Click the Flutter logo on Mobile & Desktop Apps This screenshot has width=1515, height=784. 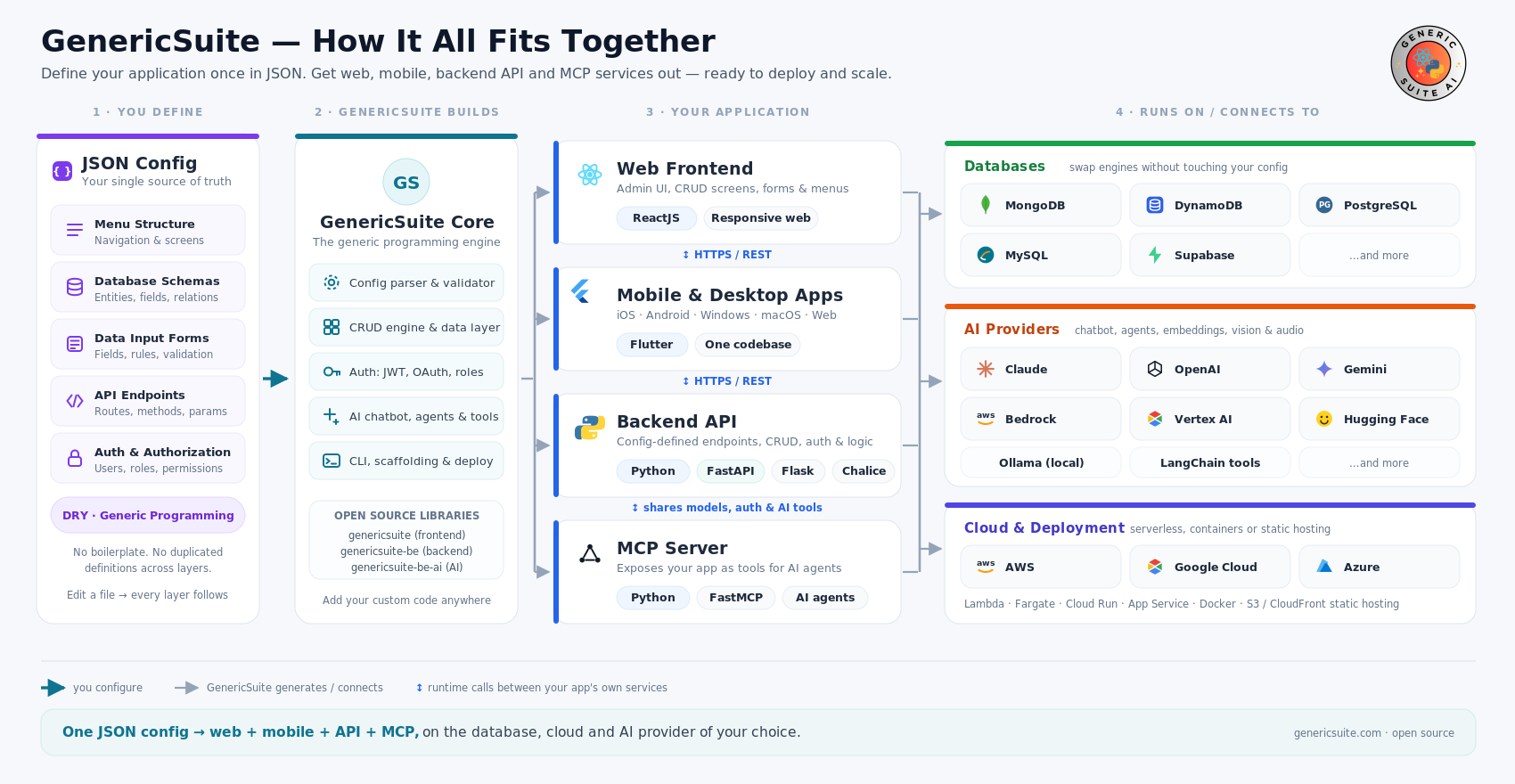[x=581, y=291]
